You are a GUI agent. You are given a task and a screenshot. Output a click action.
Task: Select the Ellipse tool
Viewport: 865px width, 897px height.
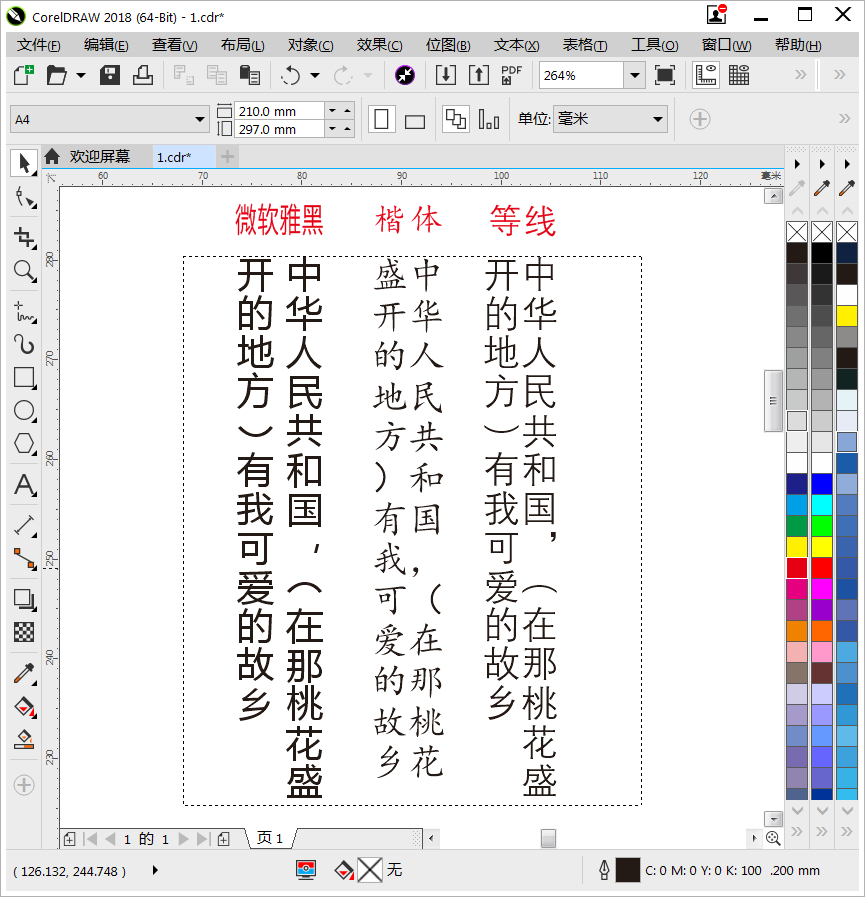click(24, 411)
